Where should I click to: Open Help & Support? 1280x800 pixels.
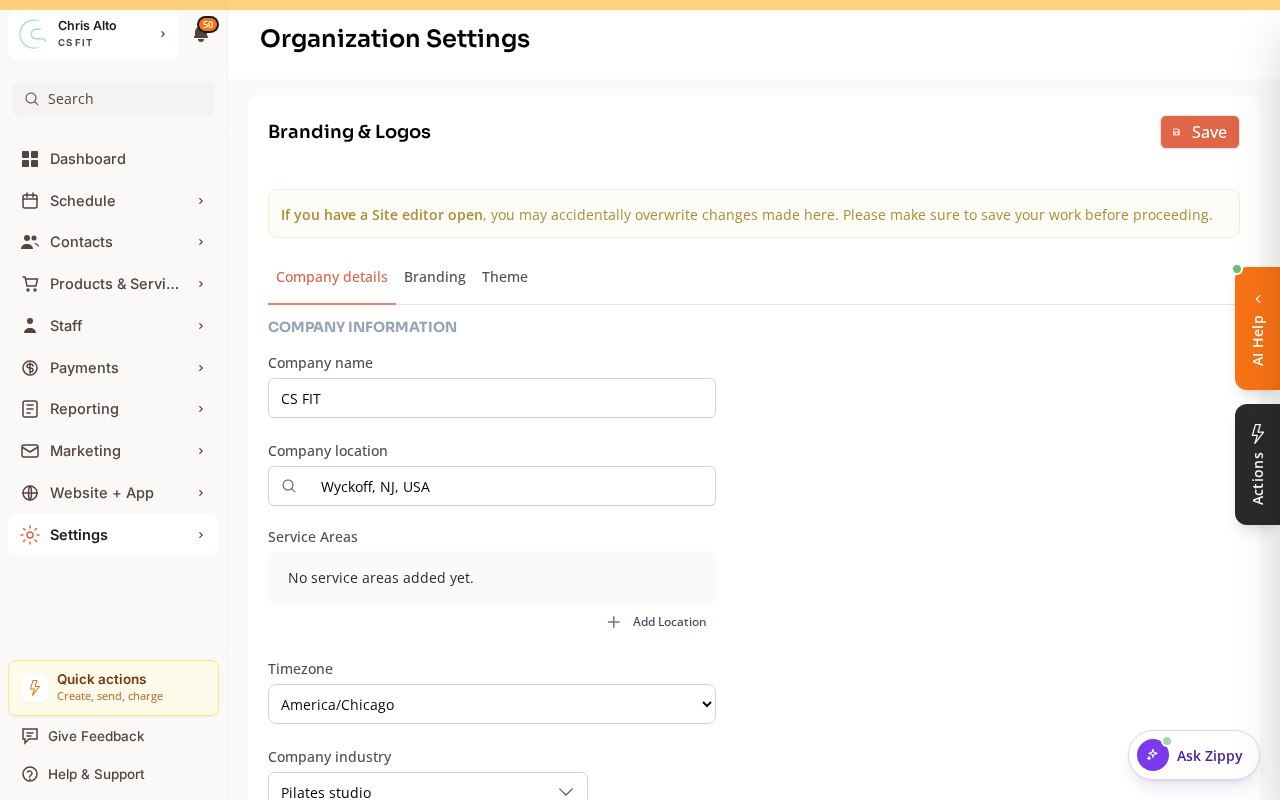(96, 774)
